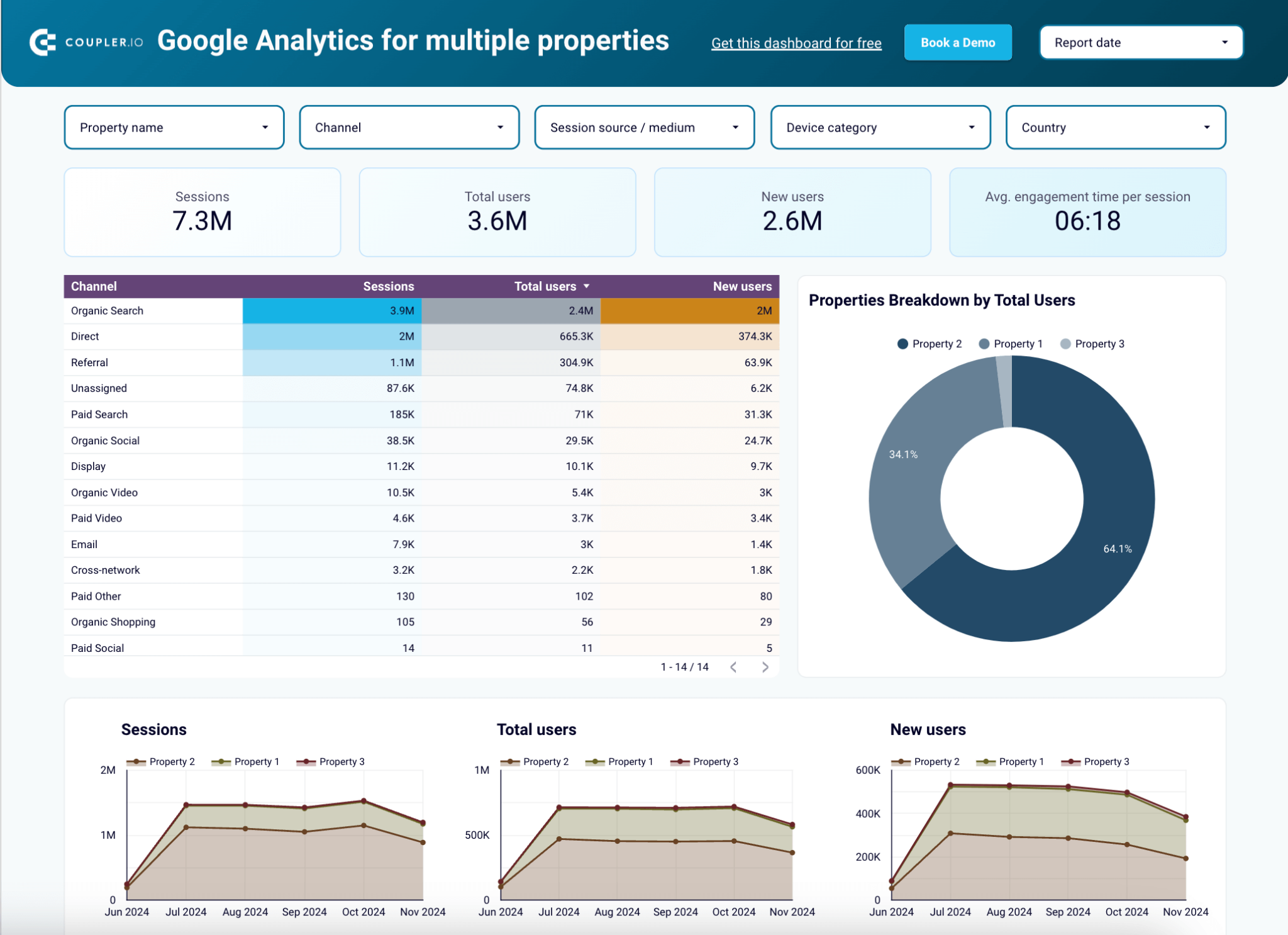Click the Property 1 legend marker in New users chart
Image resolution: width=1288 pixels, height=935 pixels.
point(985,761)
